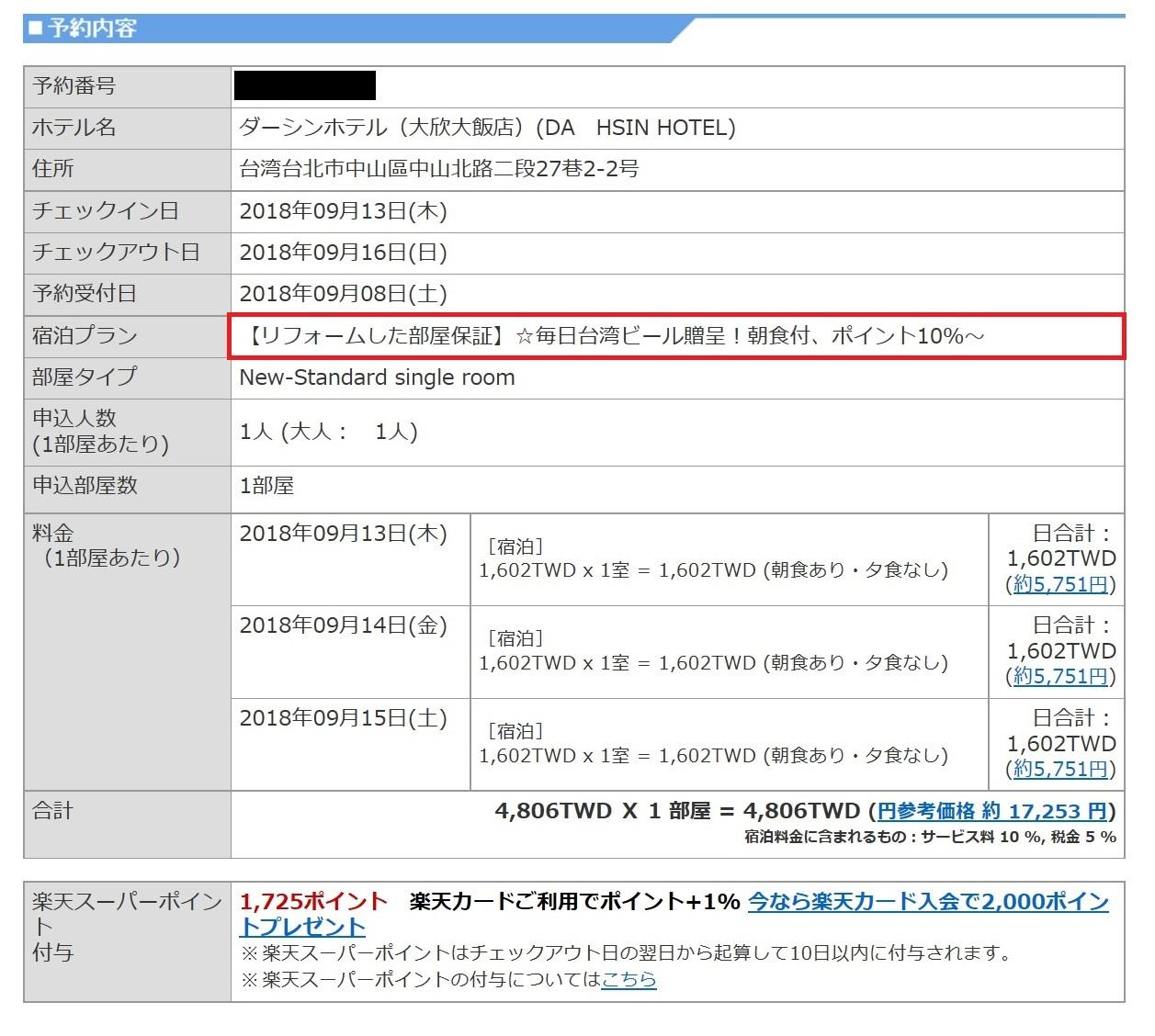
Task: Click check-in date 2018年09月13日(木) in チェックイン日 row
Action: (343, 211)
